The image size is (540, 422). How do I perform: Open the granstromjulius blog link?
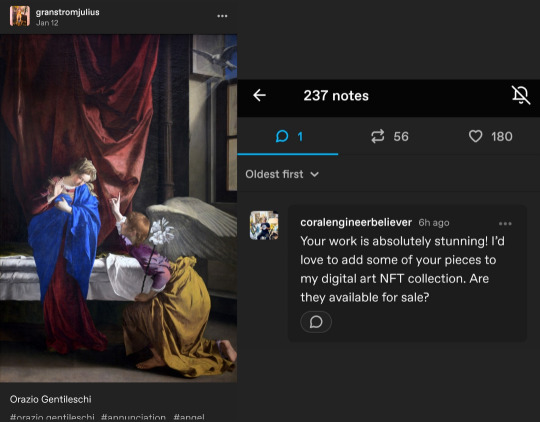pos(68,12)
